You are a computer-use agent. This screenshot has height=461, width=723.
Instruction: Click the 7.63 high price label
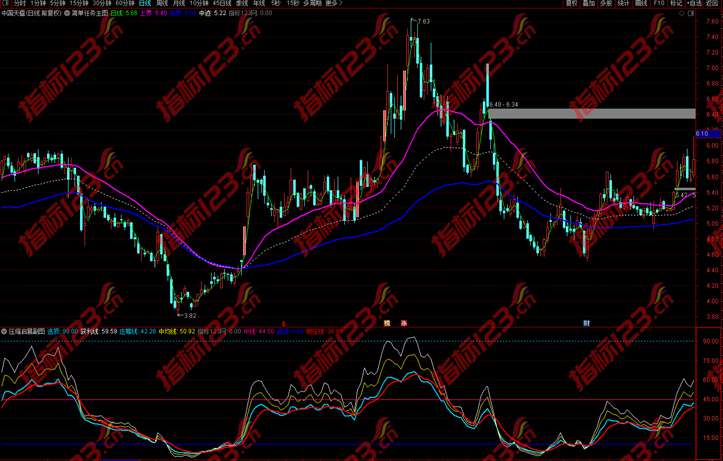(424, 21)
